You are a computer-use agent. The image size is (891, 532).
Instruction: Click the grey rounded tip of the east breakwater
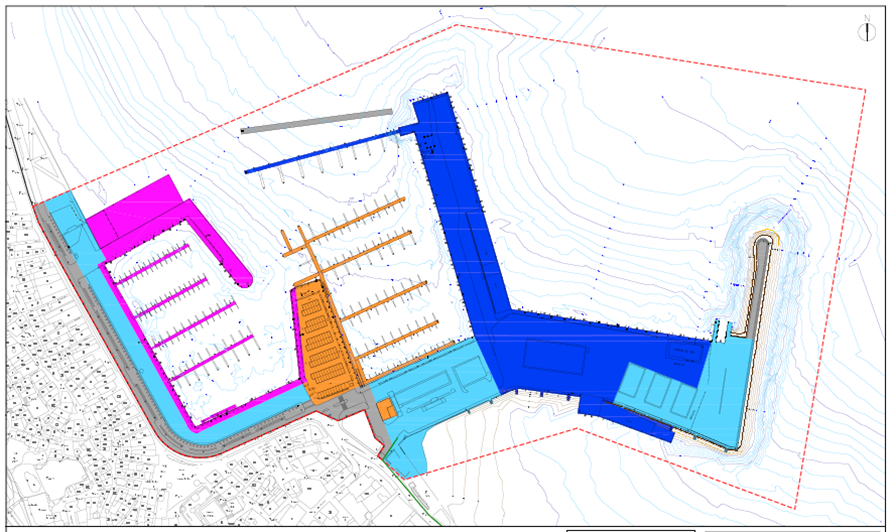(x=765, y=246)
